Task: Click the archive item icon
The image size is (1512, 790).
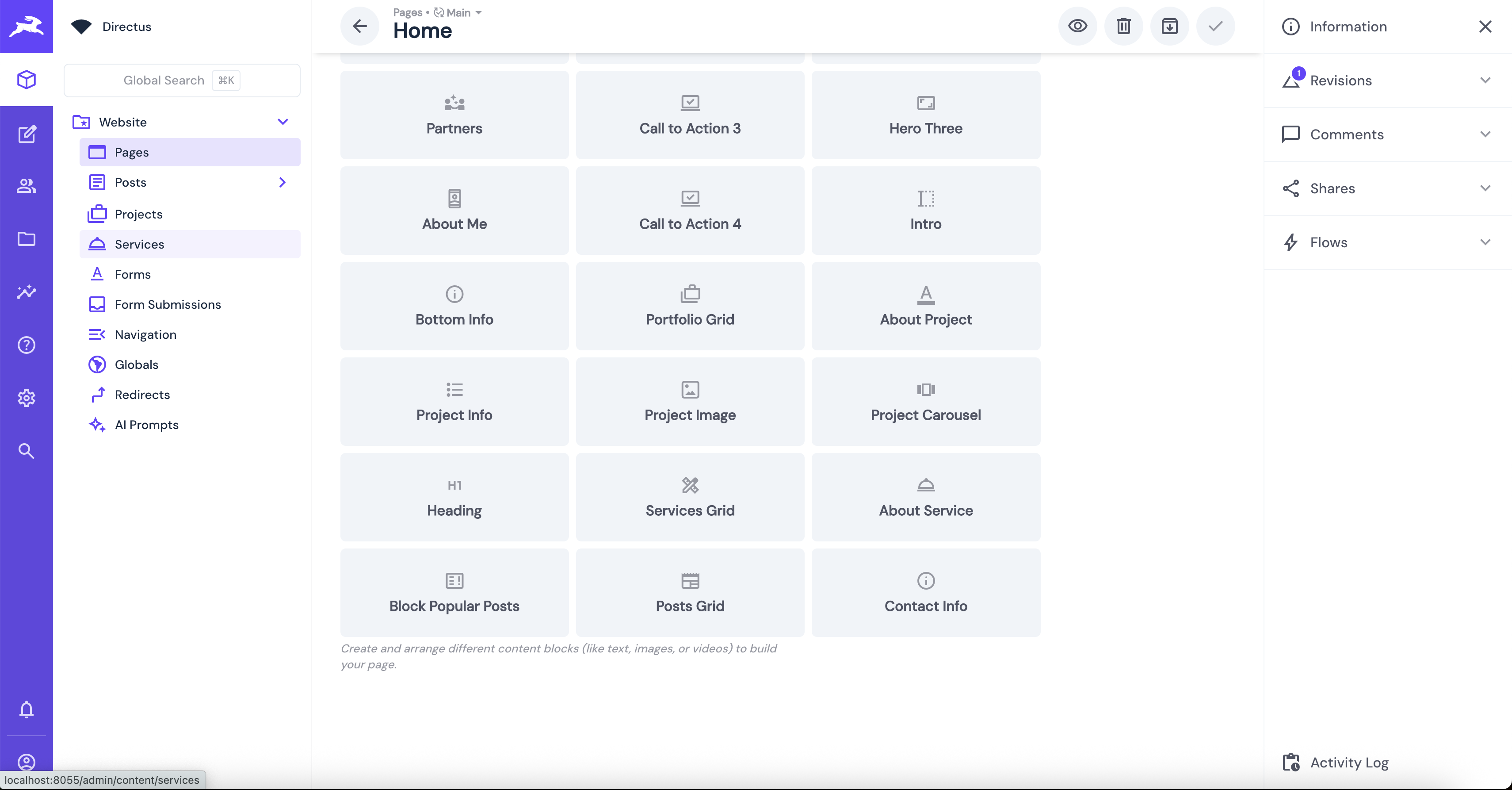Action: (1169, 27)
